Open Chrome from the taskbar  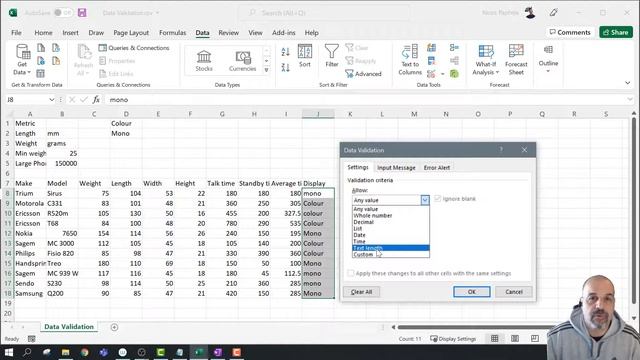coord(84,352)
